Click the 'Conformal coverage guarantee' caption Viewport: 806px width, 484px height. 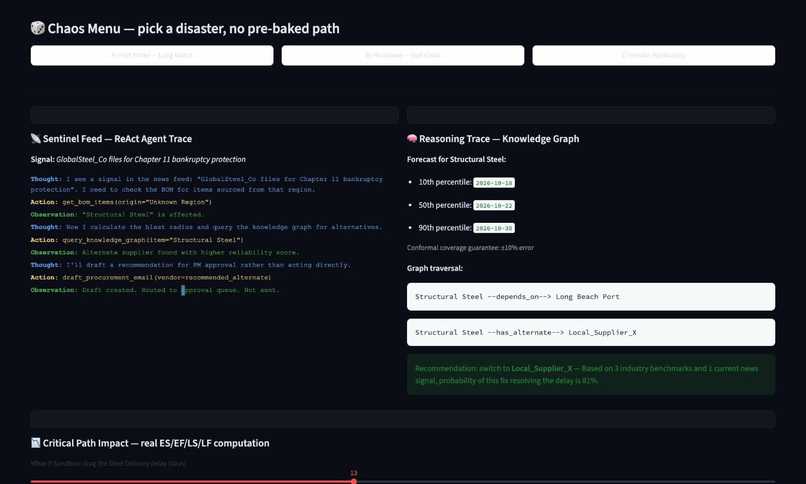[470, 248]
